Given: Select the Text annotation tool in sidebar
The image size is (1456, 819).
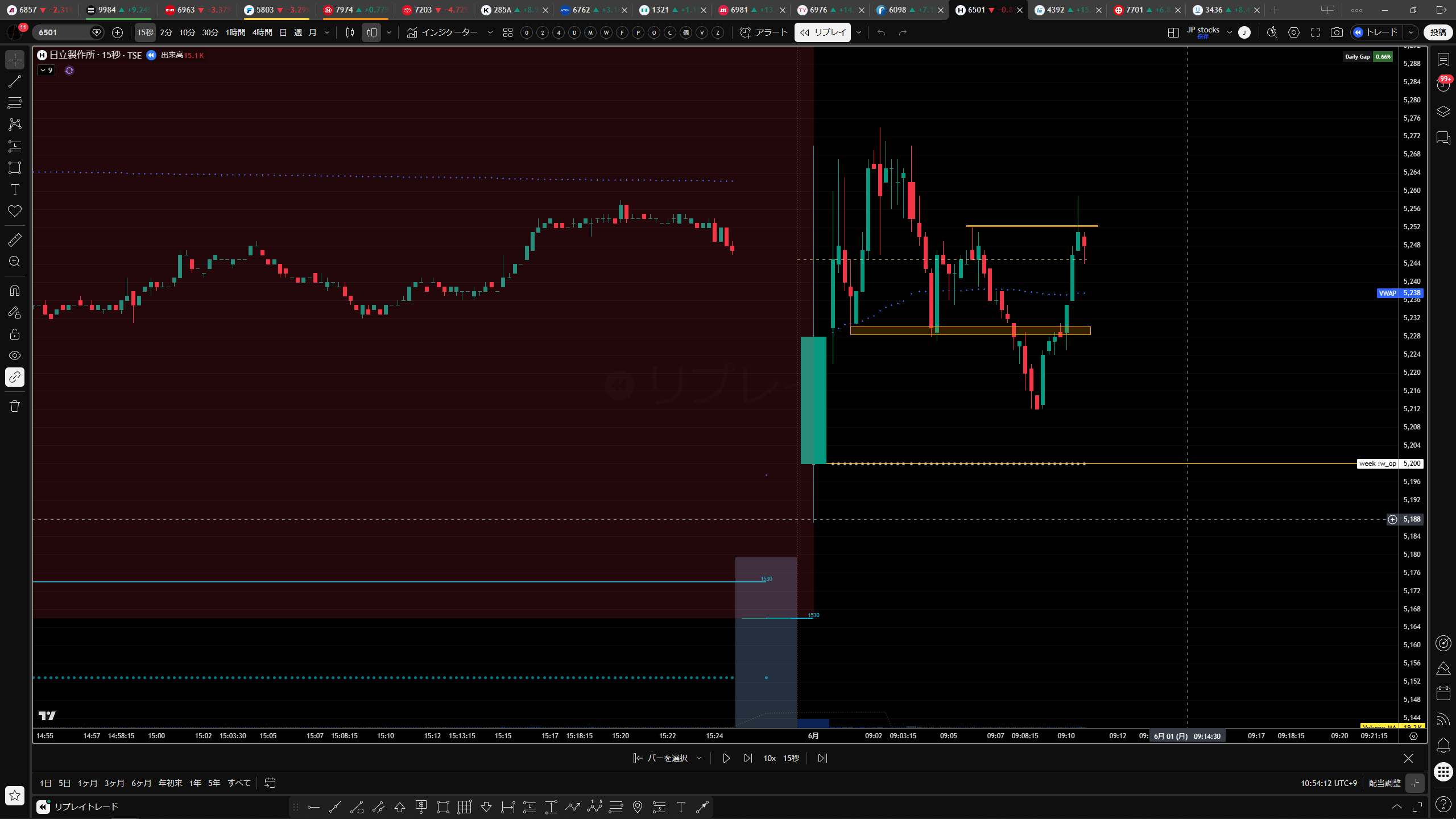Looking at the screenshot, I should [x=15, y=189].
